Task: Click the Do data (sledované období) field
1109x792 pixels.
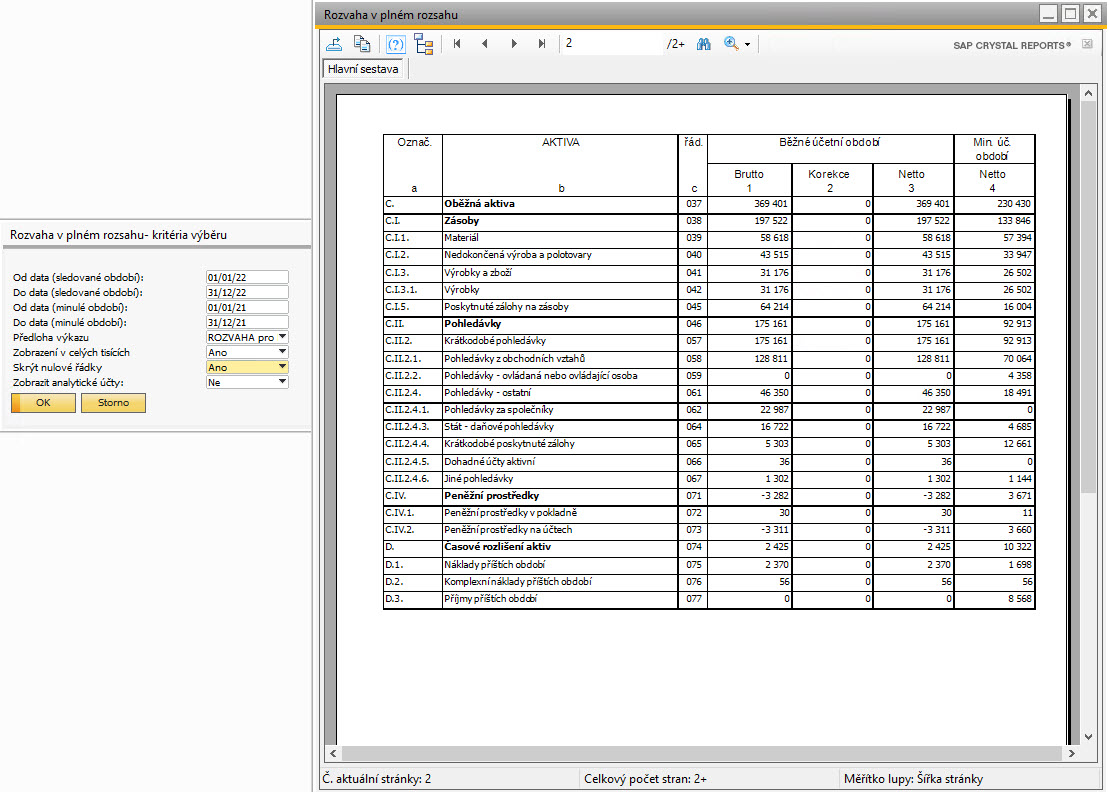Action: pos(247,292)
